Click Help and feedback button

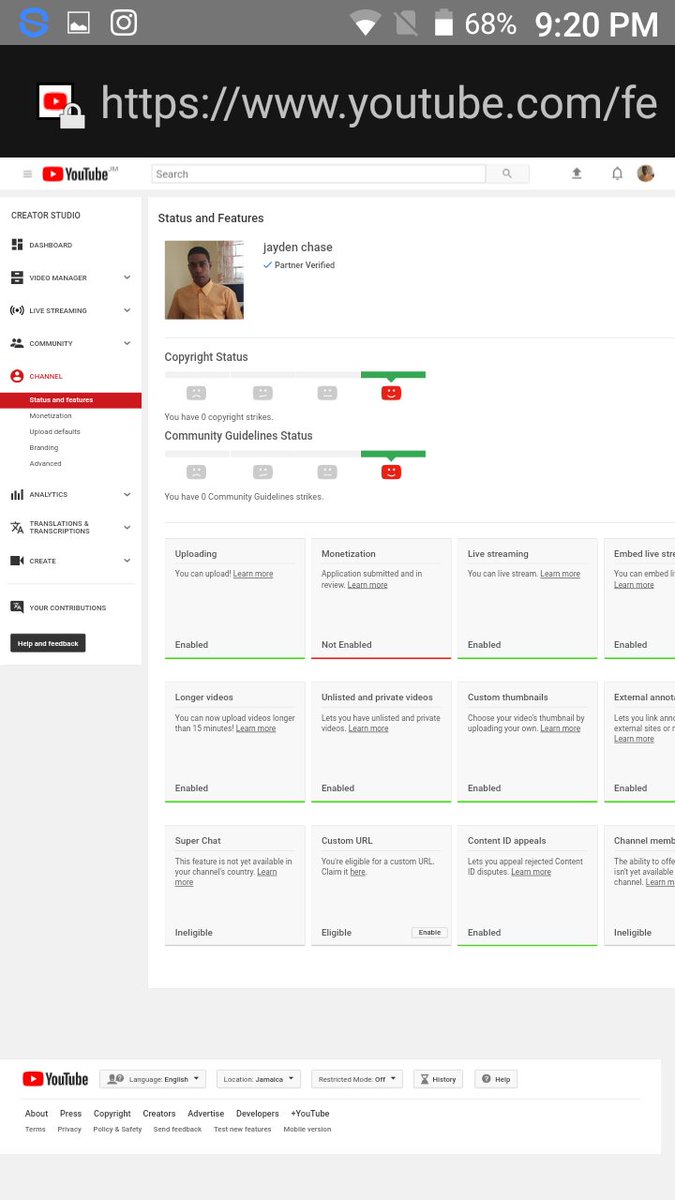tap(48, 643)
